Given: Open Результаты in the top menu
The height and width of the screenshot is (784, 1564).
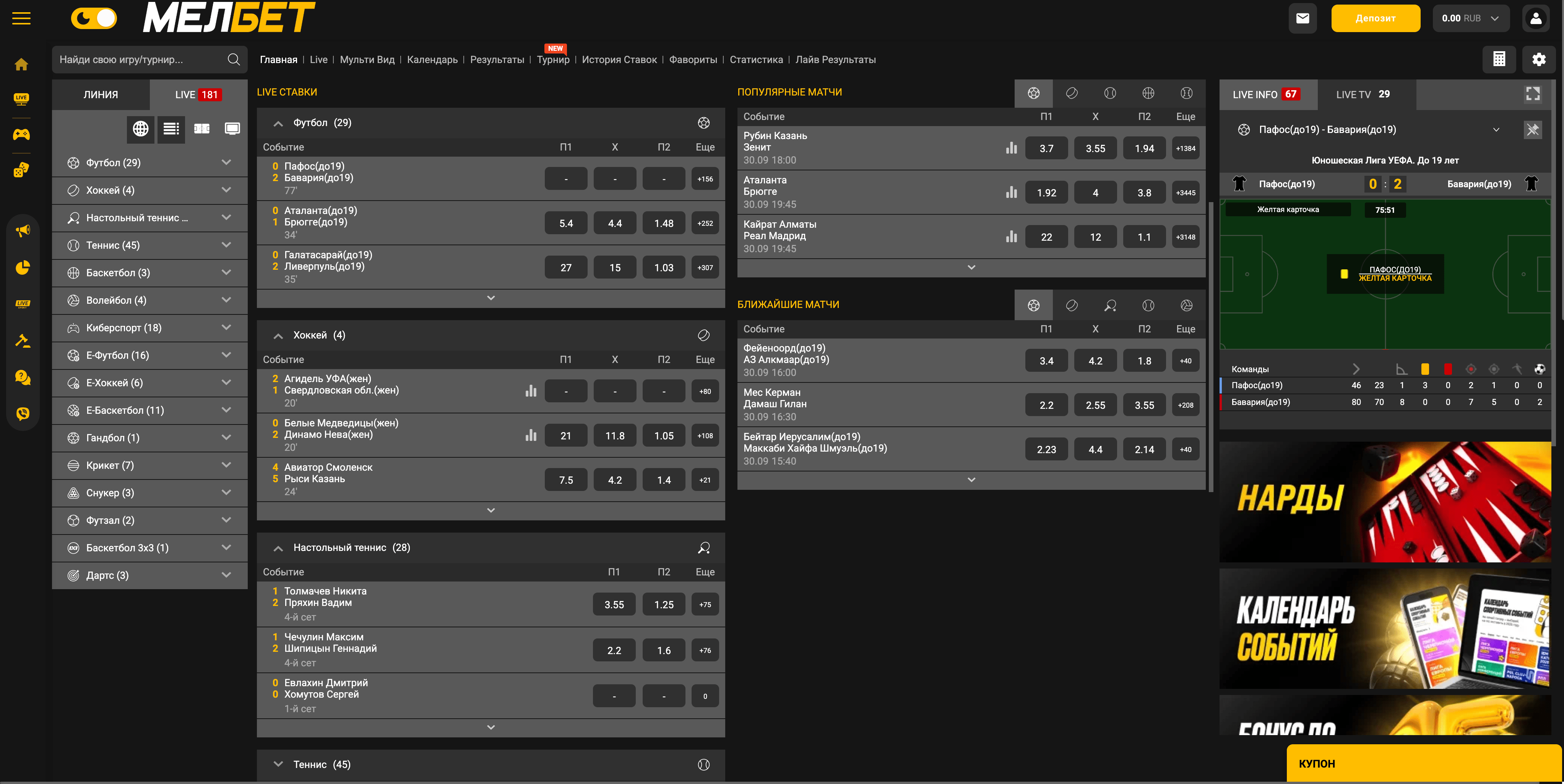Looking at the screenshot, I should click(x=497, y=60).
